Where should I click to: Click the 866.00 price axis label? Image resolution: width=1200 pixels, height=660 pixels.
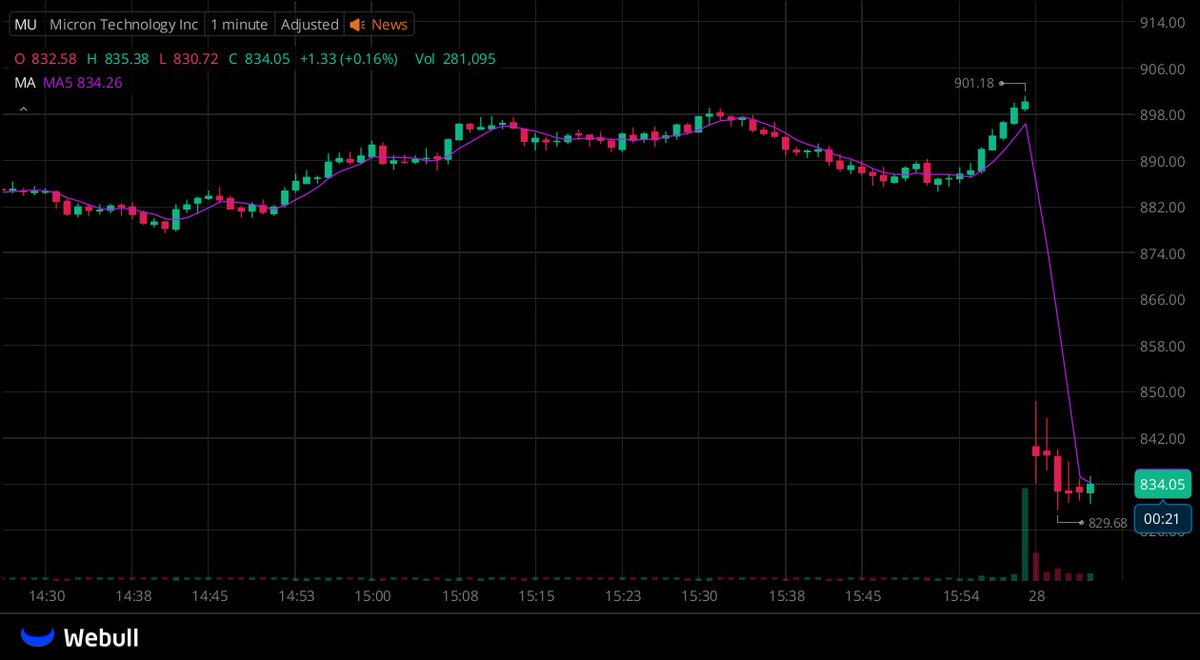coord(1162,299)
